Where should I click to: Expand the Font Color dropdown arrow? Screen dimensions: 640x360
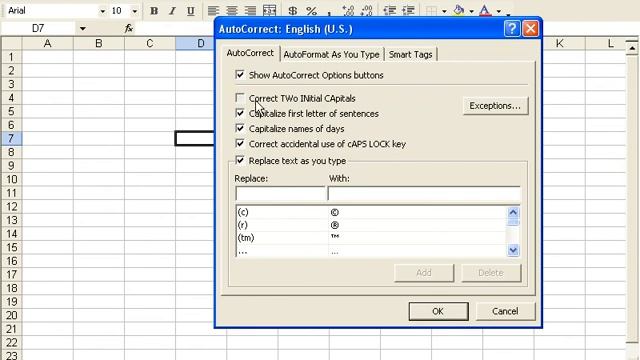coord(498,11)
